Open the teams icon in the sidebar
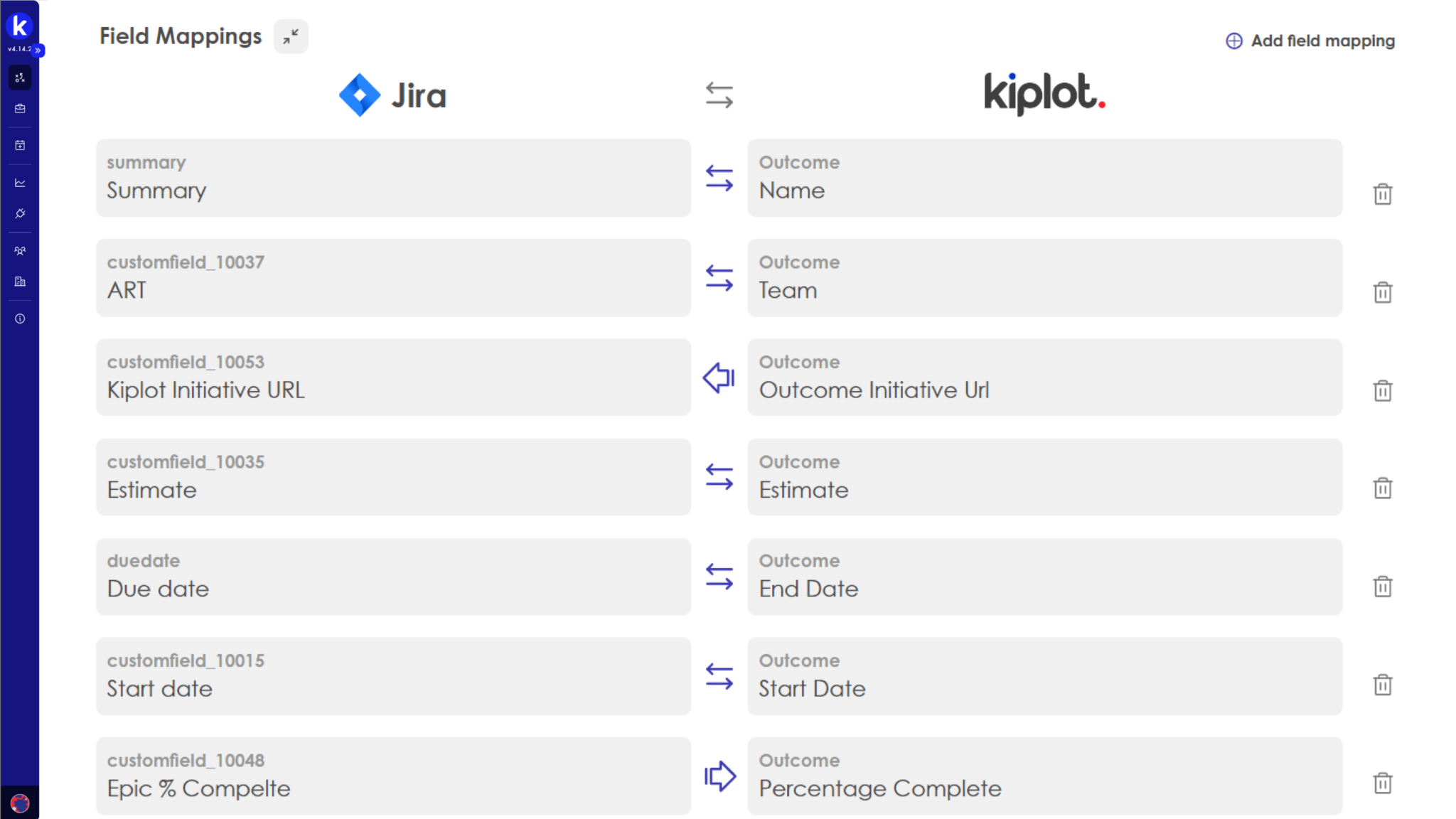 point(20,250)
